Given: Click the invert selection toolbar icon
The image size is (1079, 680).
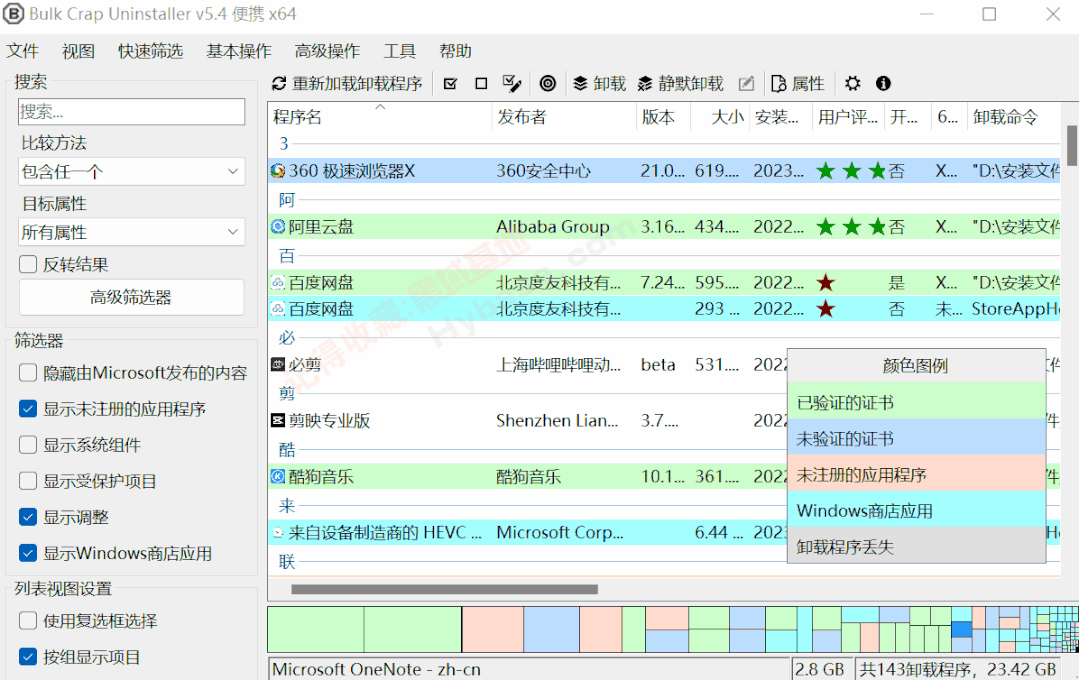Looking at the screenshot, I should click(x=511, y=84).
